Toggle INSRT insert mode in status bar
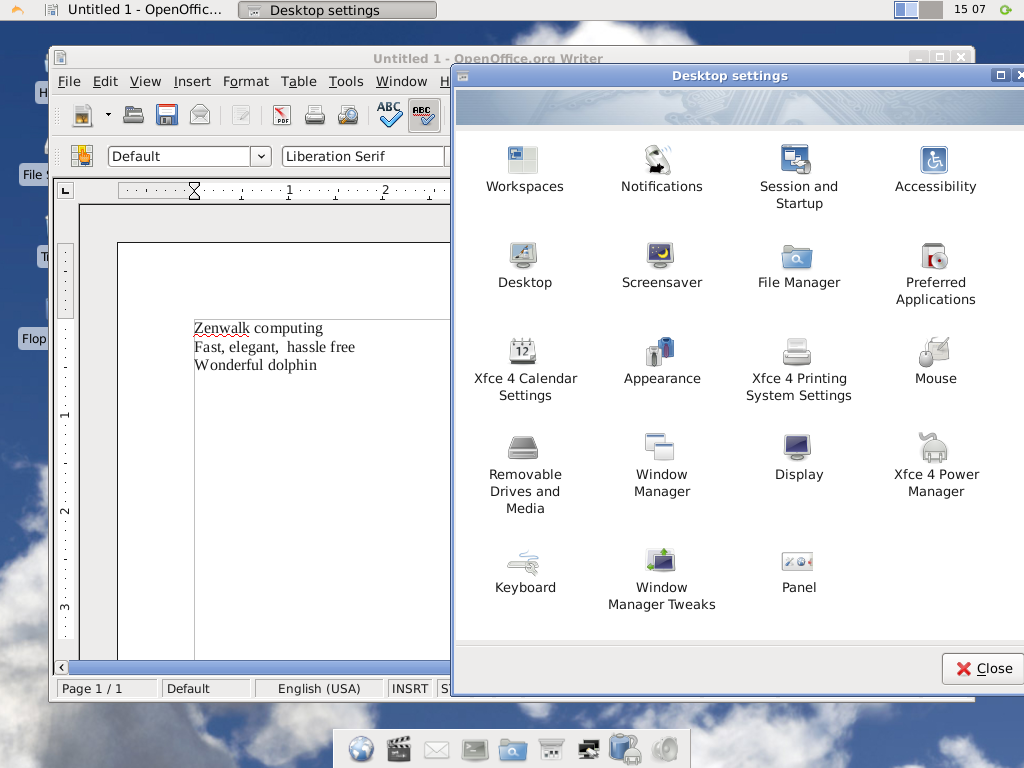The width and height of the screenshot is (1024, 768). click(409, 688)
